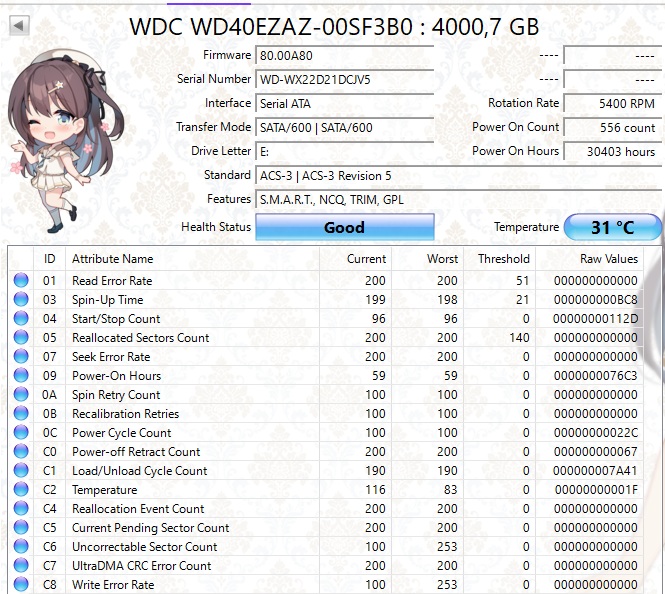
Task: Click the Raw Values column header
Action: [x=590, y=259]
